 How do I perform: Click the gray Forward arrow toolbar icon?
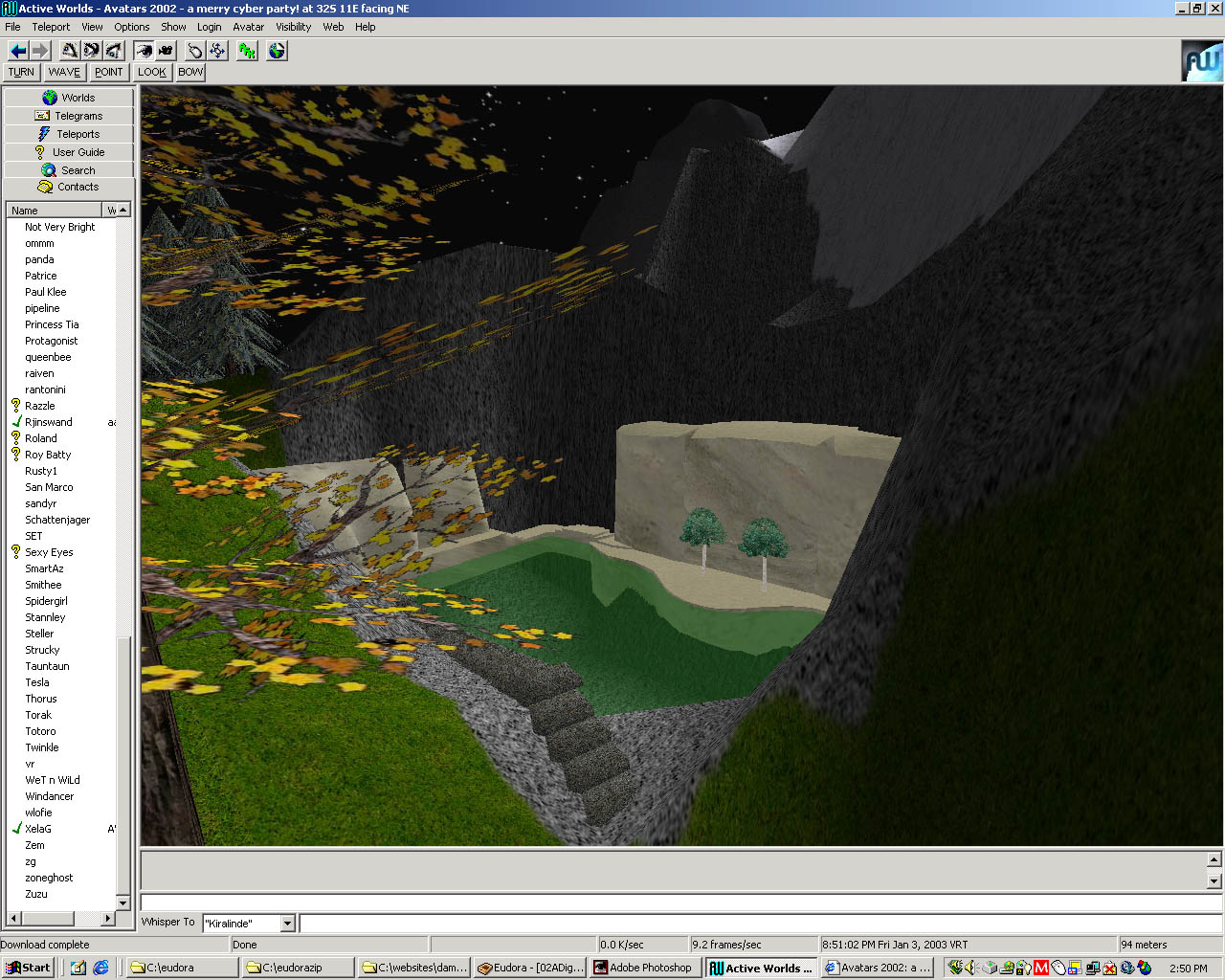40,51
